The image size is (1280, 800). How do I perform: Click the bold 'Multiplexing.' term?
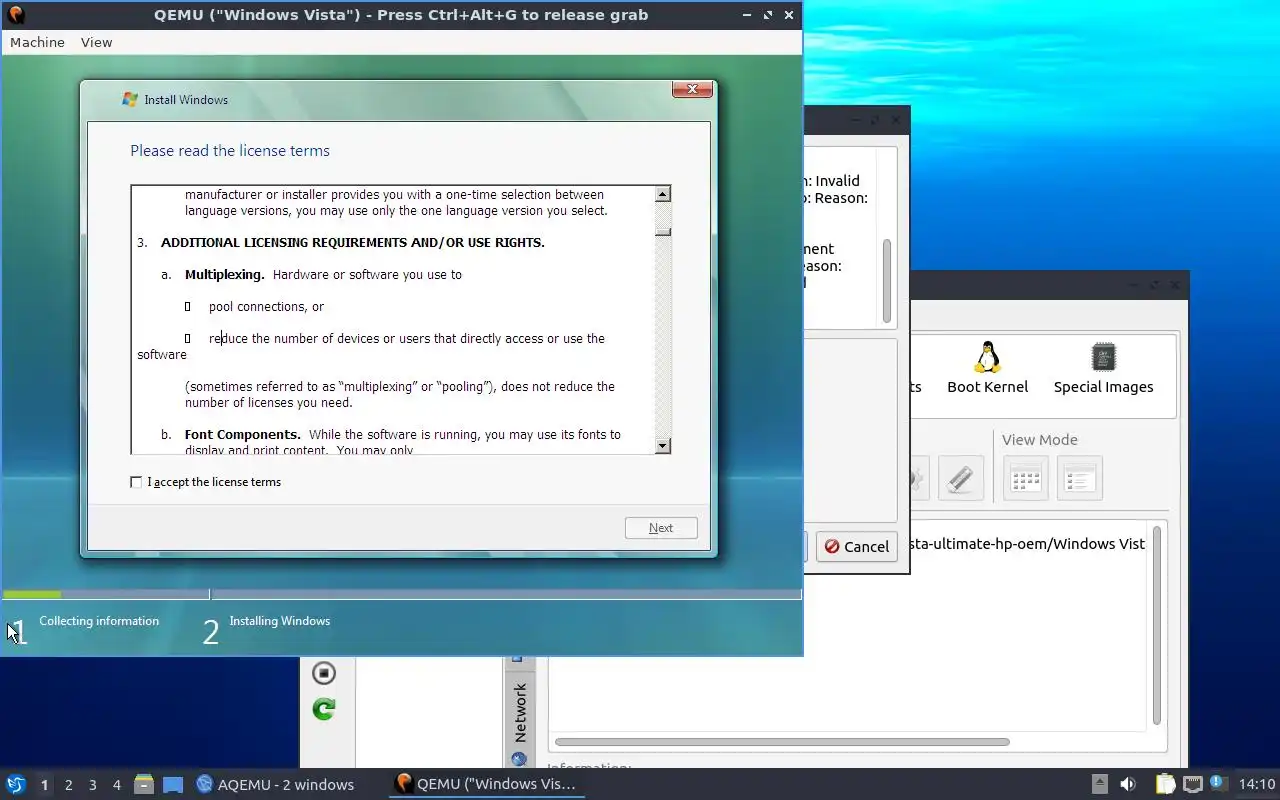click(225, 275)
